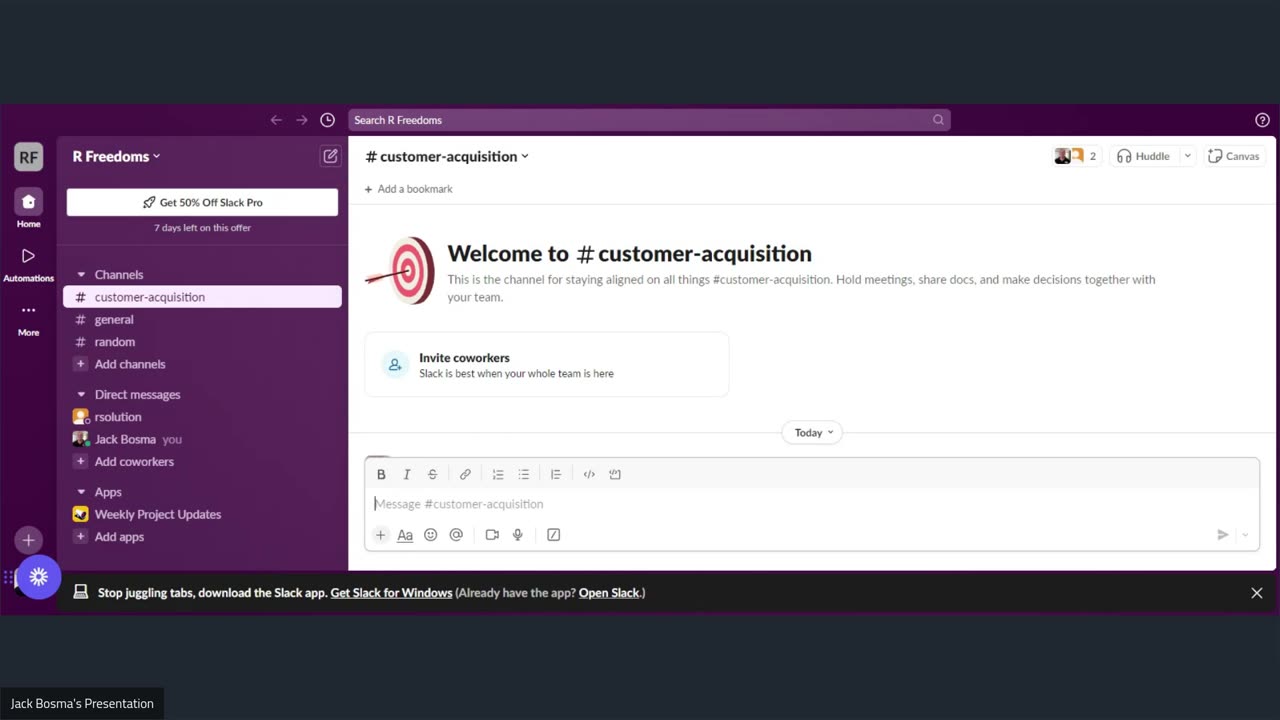This screenshot has width=1280, height=720.
Task: Open the emoji picker
Action: (431, 535)
